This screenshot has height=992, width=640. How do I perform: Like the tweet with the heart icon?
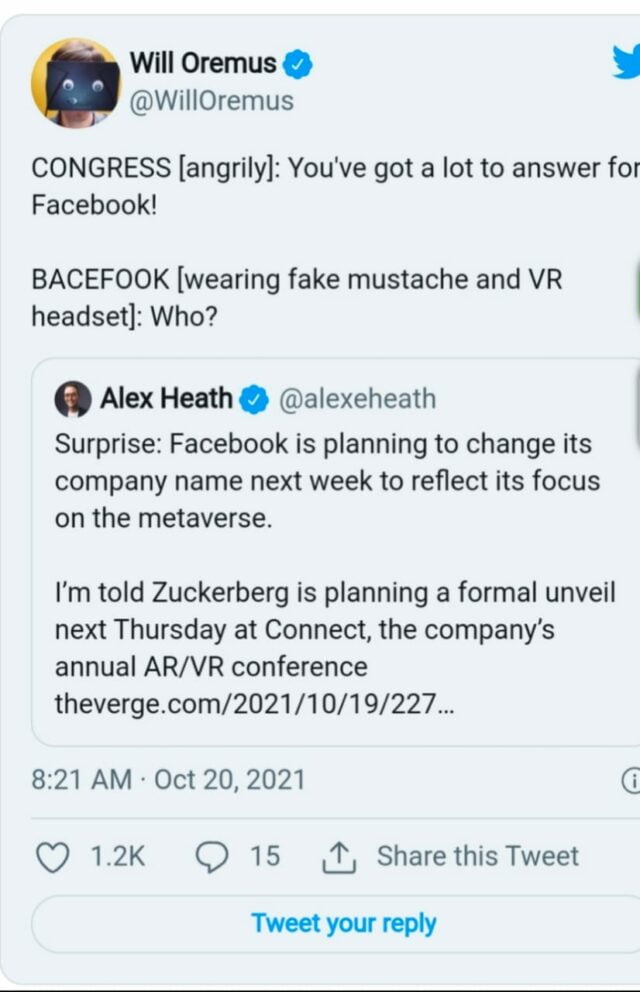(x=52, y=856)
